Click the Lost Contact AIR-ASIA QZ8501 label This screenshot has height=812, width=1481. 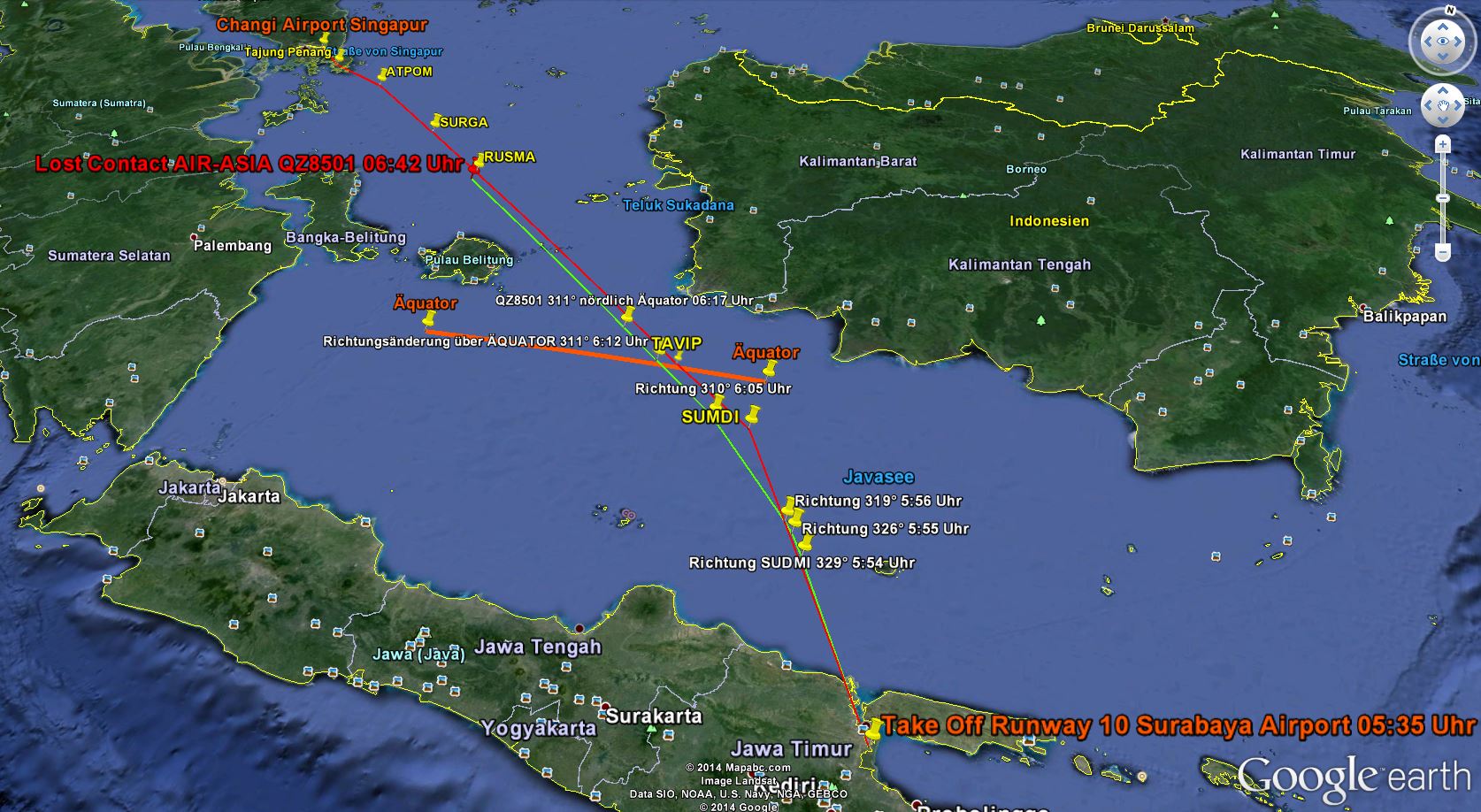(249, 164)
